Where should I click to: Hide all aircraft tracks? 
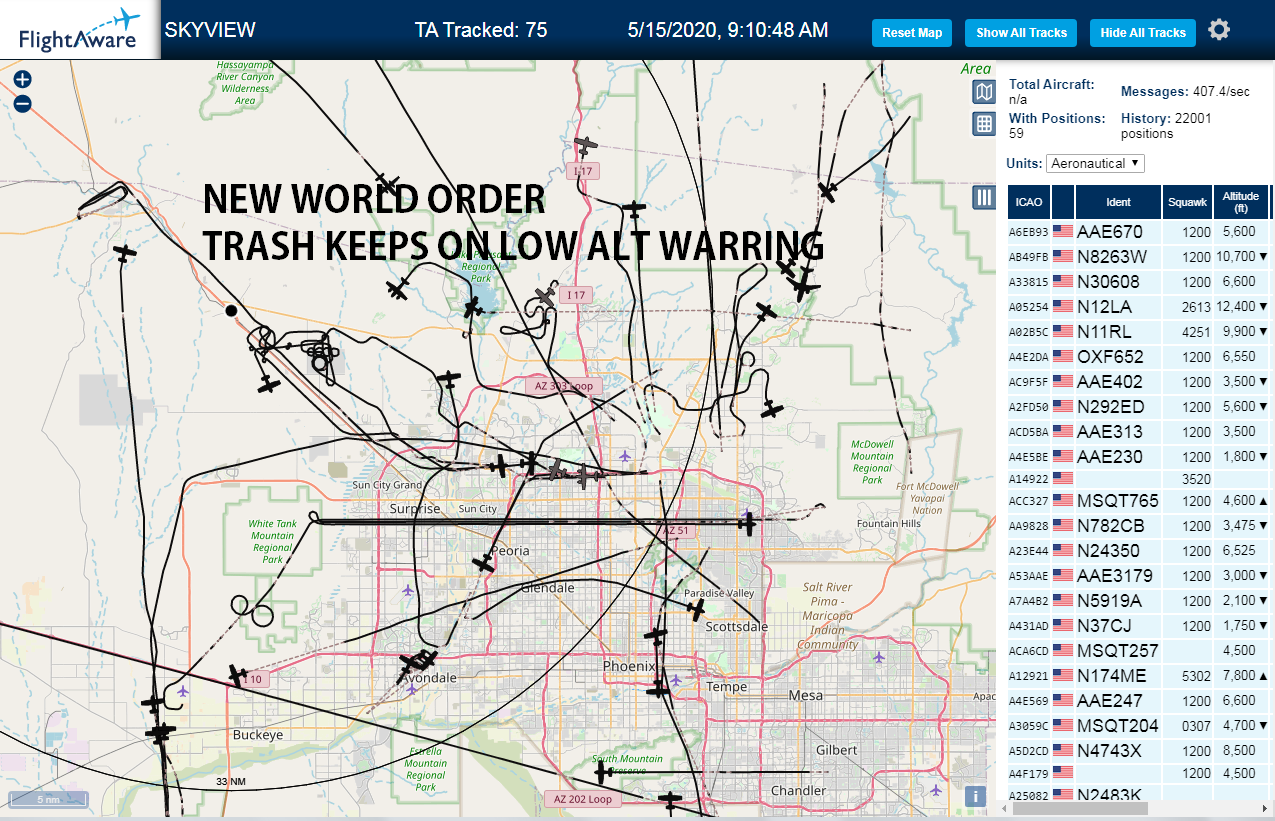tap(1142, 32)
